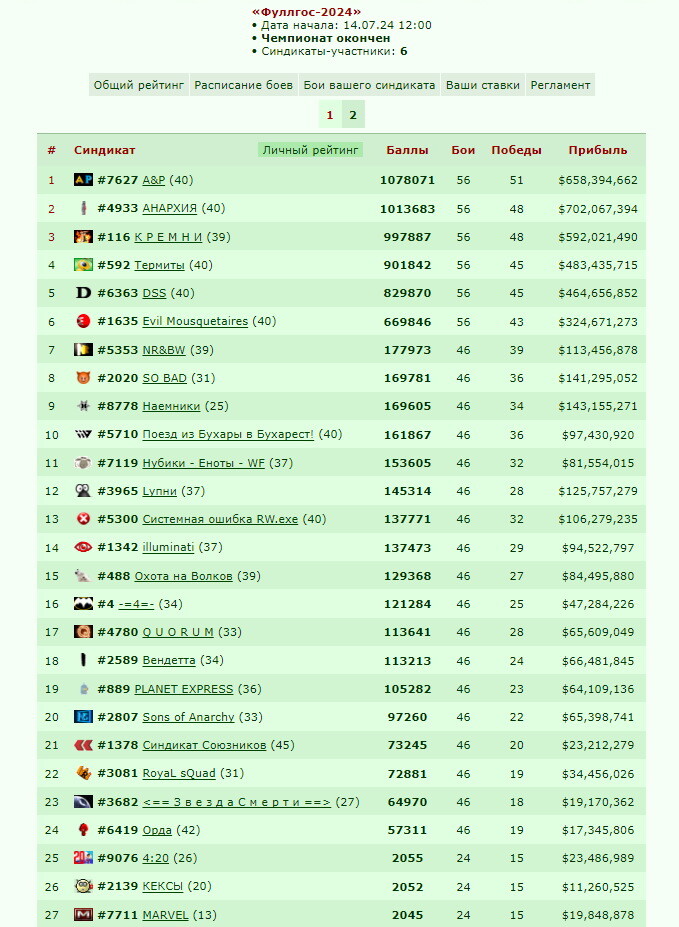Click the NR&BW syndicate emblem icon
This screenshot has width=679, height=927.
[83, 349]
